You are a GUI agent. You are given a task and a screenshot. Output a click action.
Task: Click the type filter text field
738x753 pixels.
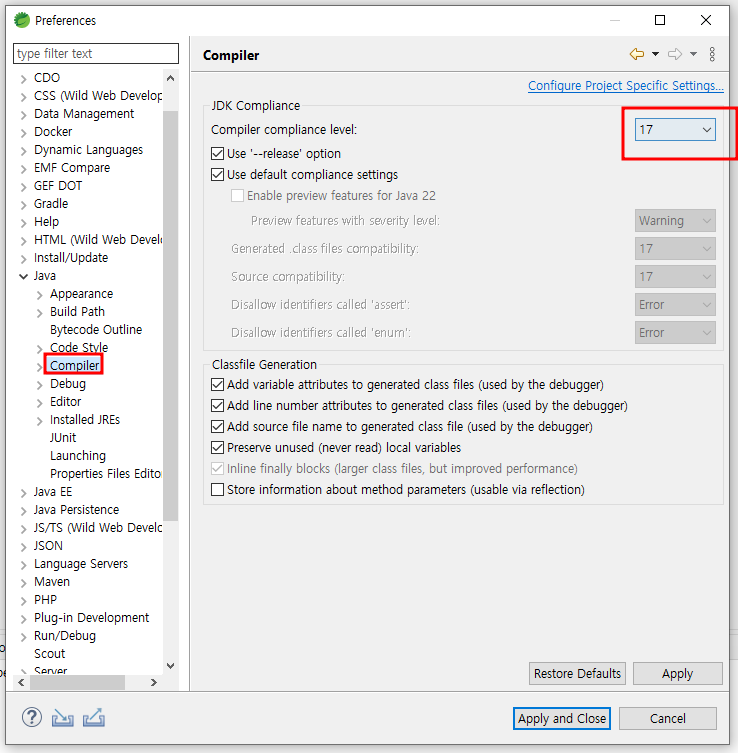point(96,53)
